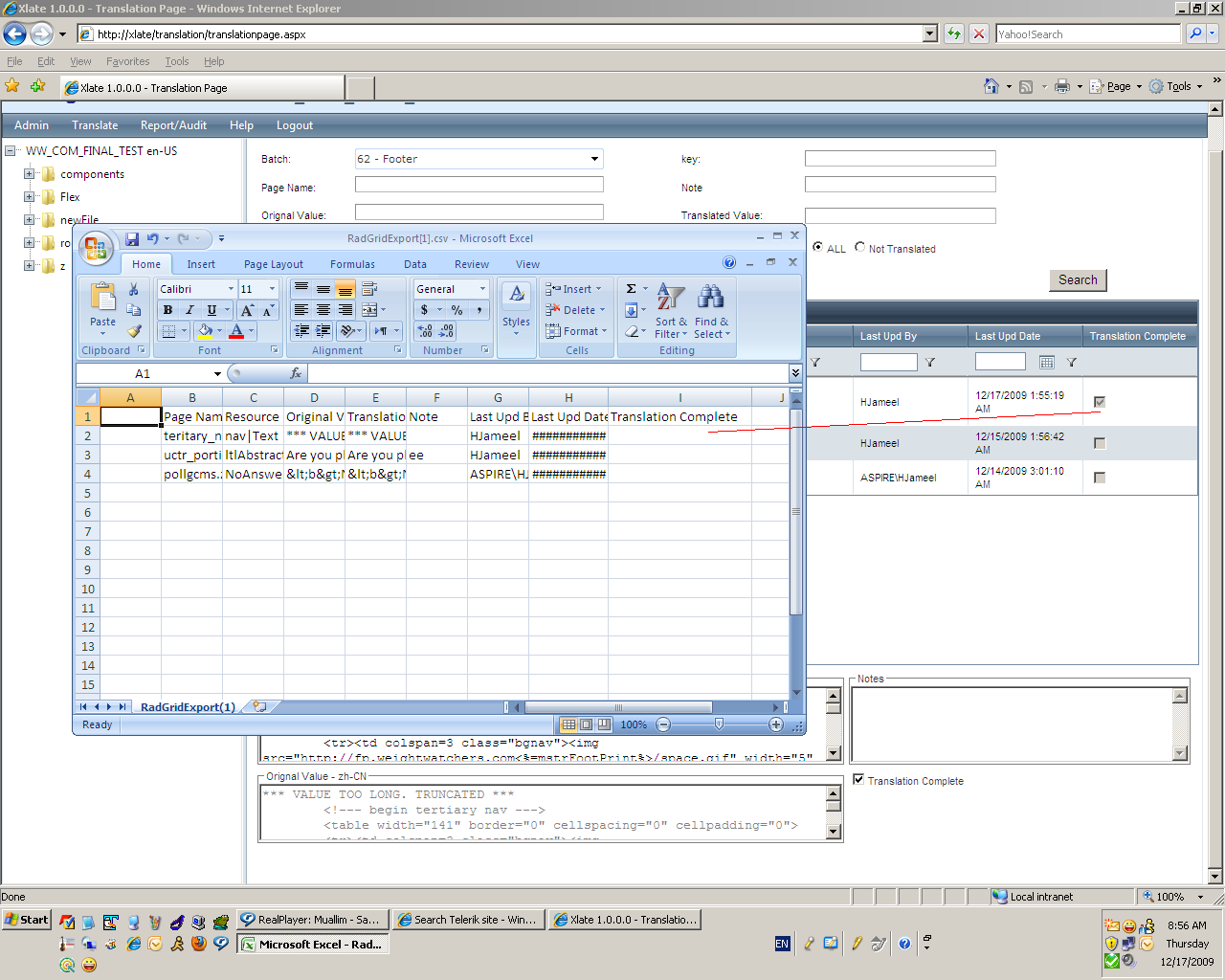Apply accounting dollar number format
This screenshot has height=980, width=1225.
pos(424,310)
